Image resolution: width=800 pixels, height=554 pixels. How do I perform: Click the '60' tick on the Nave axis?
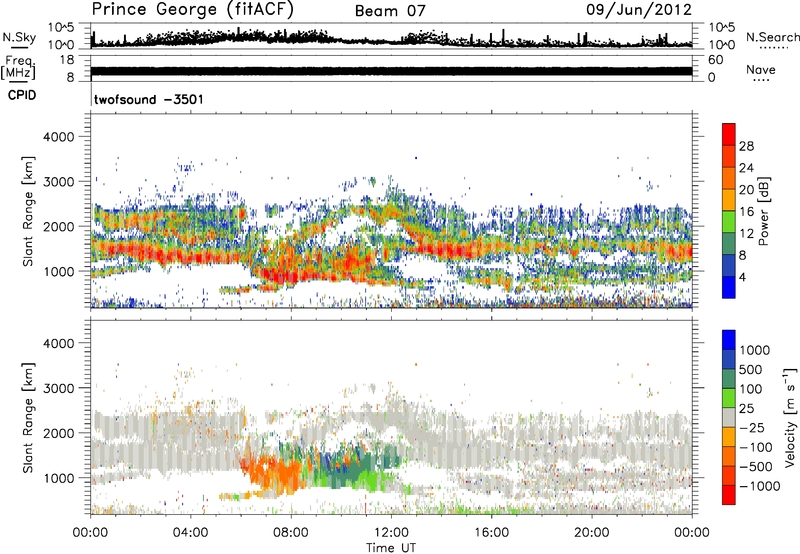(715, 60)
